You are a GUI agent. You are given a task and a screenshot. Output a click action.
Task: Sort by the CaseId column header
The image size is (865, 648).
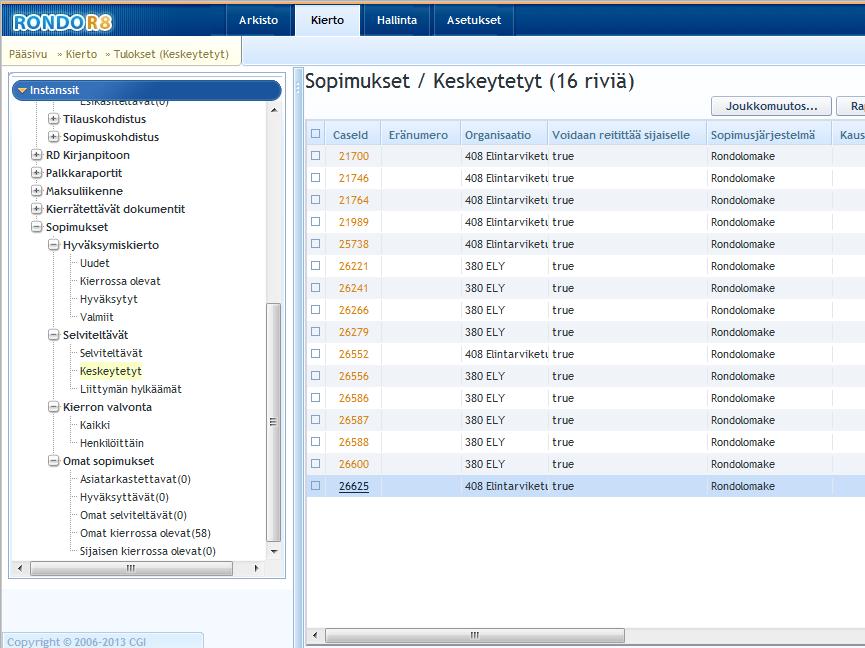point(350,135)
